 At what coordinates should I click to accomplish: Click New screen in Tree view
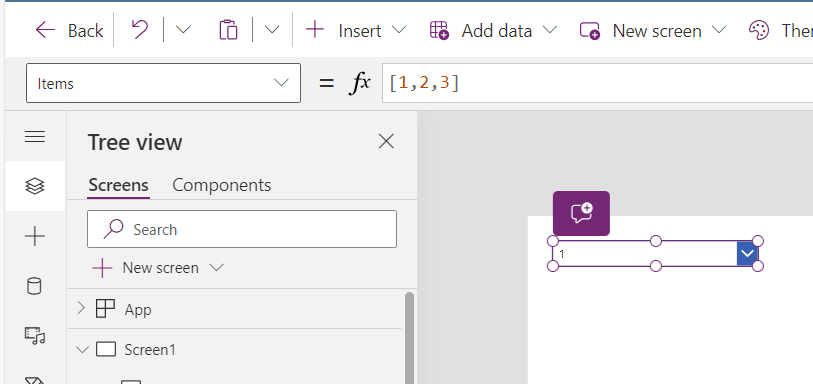click(x=146, y=268)
